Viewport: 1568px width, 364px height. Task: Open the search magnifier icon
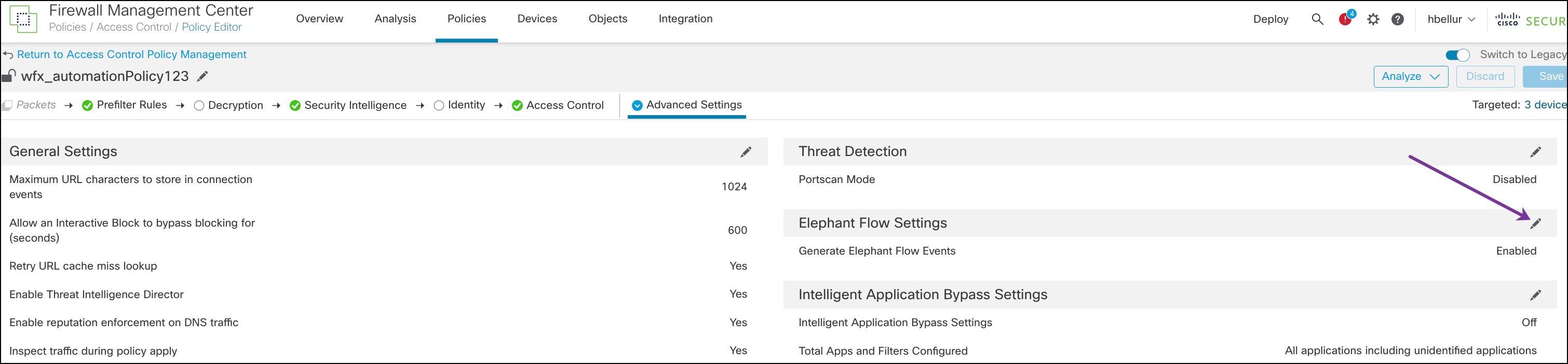(x=1317, y=20)
